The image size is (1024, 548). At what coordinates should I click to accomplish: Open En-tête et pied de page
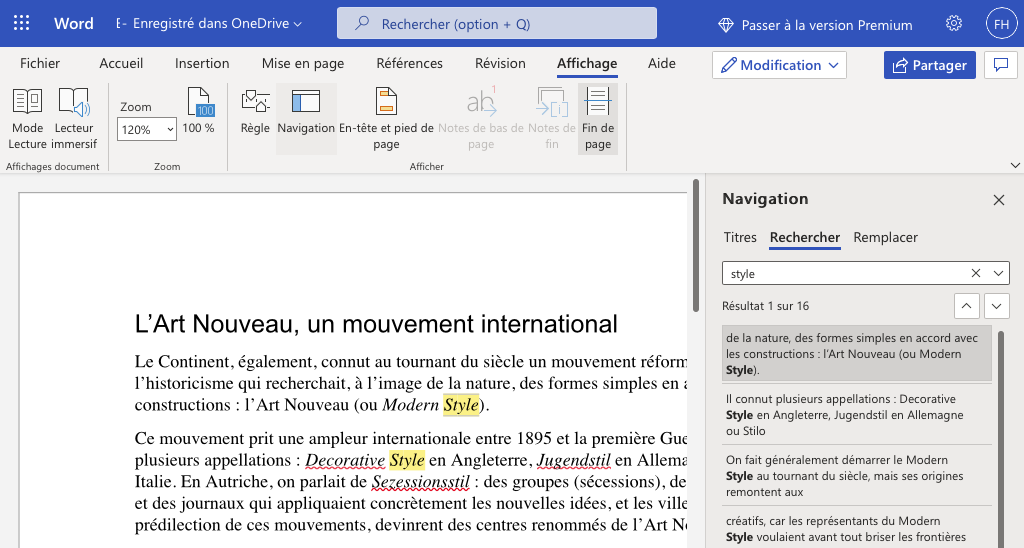(x=386, y=119)
